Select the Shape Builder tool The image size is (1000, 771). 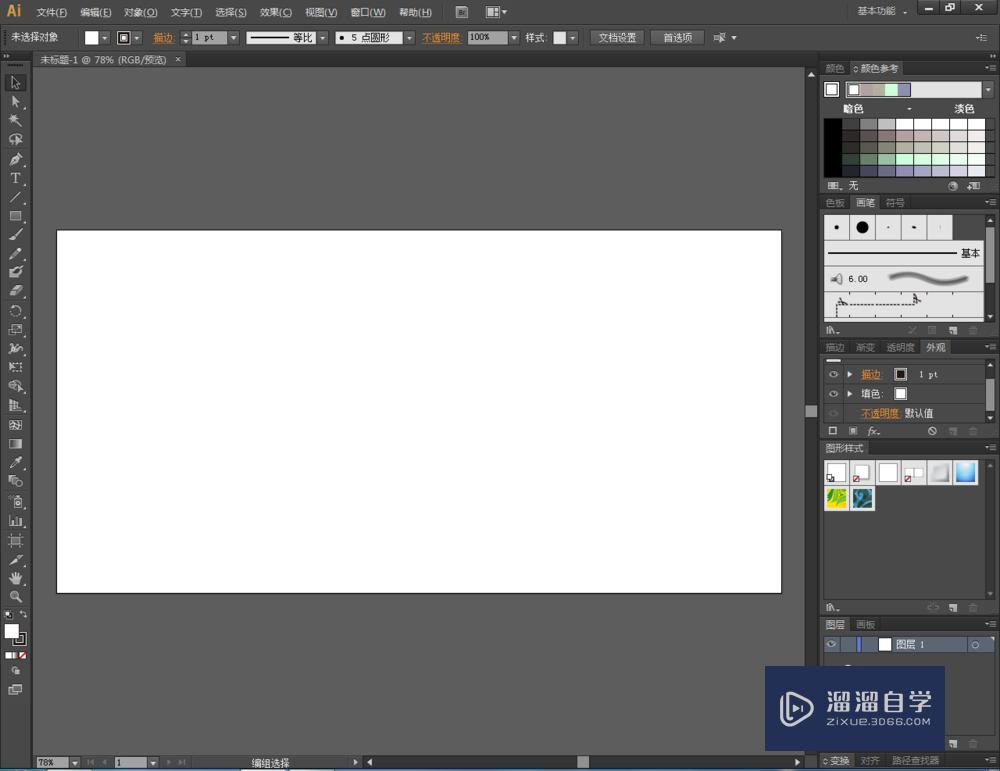[15, 386]
